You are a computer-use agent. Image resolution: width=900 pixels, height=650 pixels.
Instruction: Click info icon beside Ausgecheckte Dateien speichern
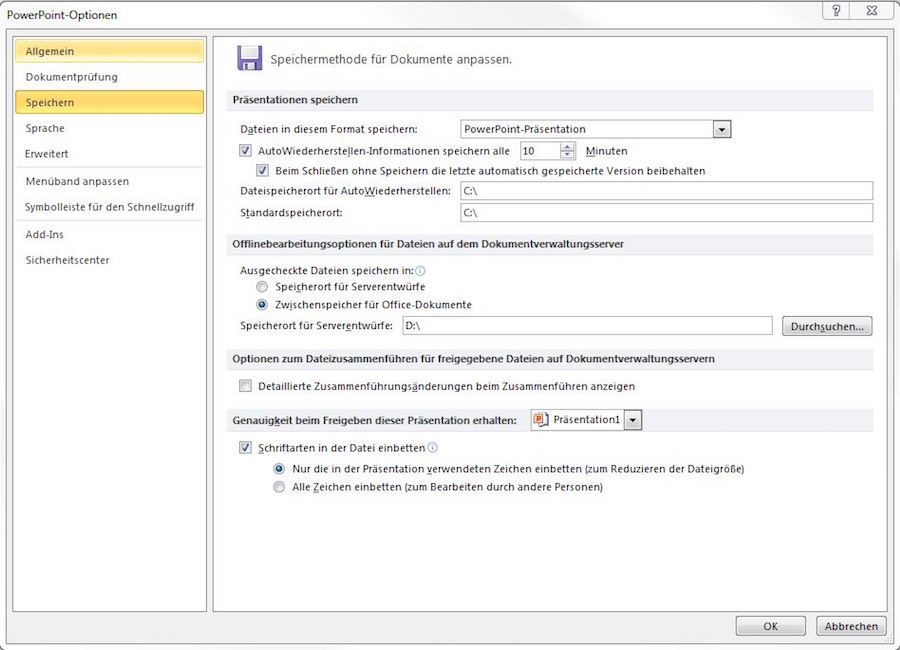tap(420, 270)
